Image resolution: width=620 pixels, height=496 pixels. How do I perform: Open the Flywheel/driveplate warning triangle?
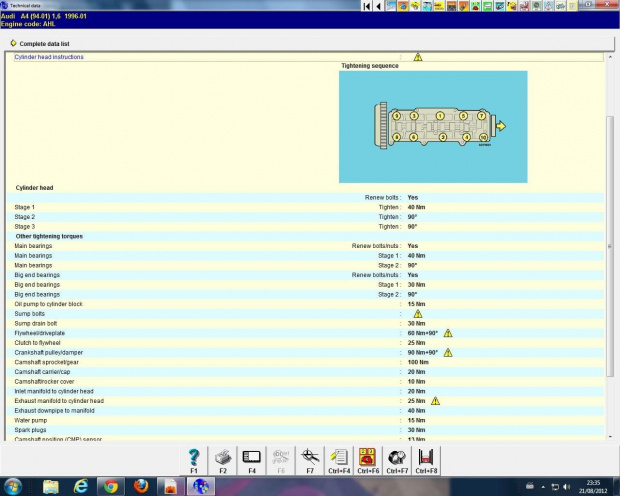point(448,333)
